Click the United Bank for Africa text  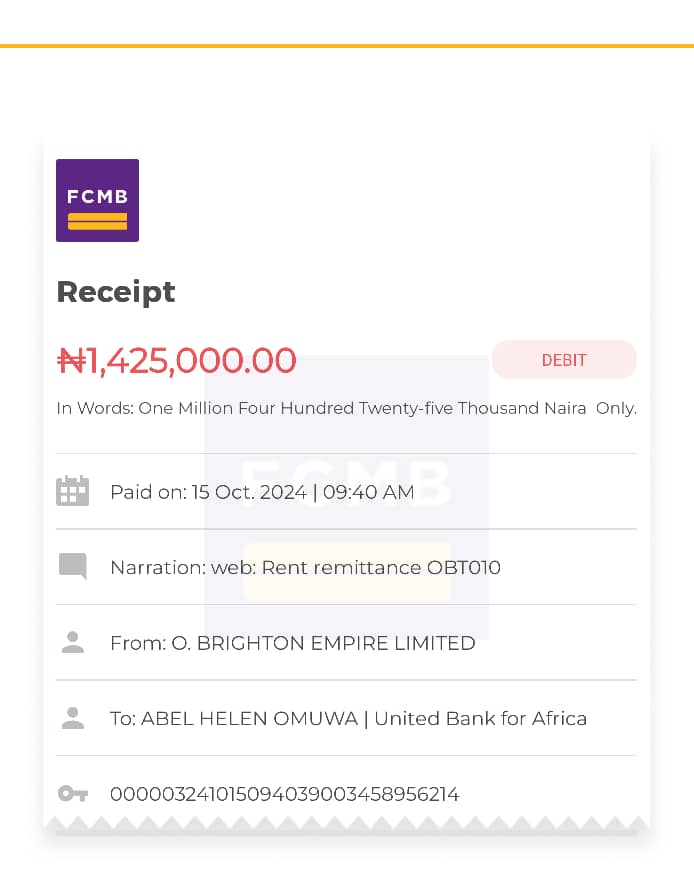[481, 718]
